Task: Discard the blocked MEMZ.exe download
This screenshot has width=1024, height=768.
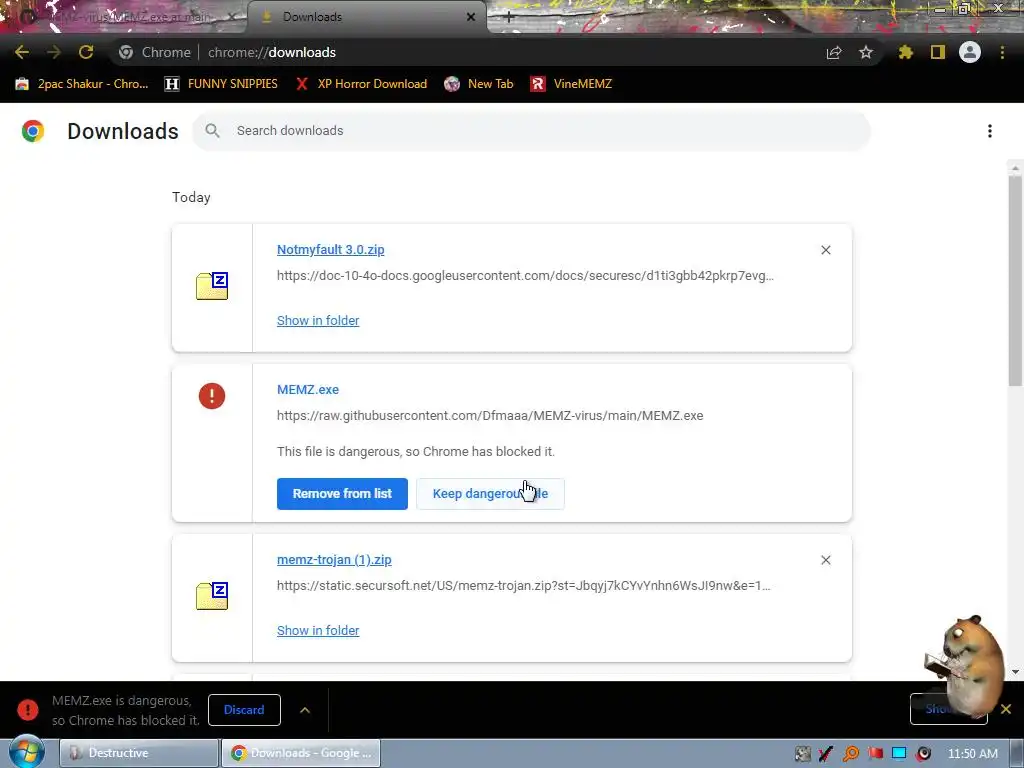Action: click(244, 710)
